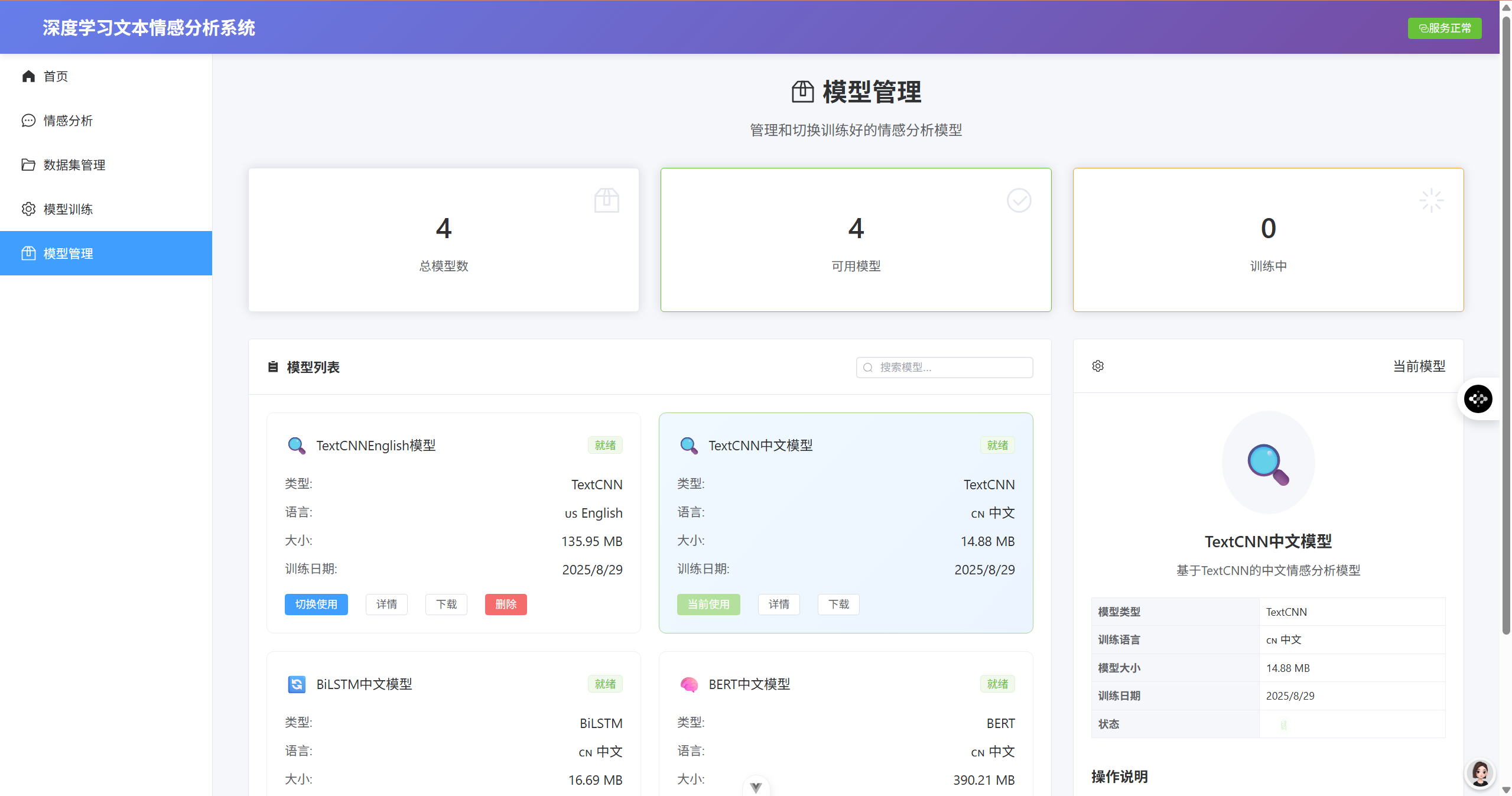
Task: Click the avatar chat icon at bottom right
Action: [1480, 773]
